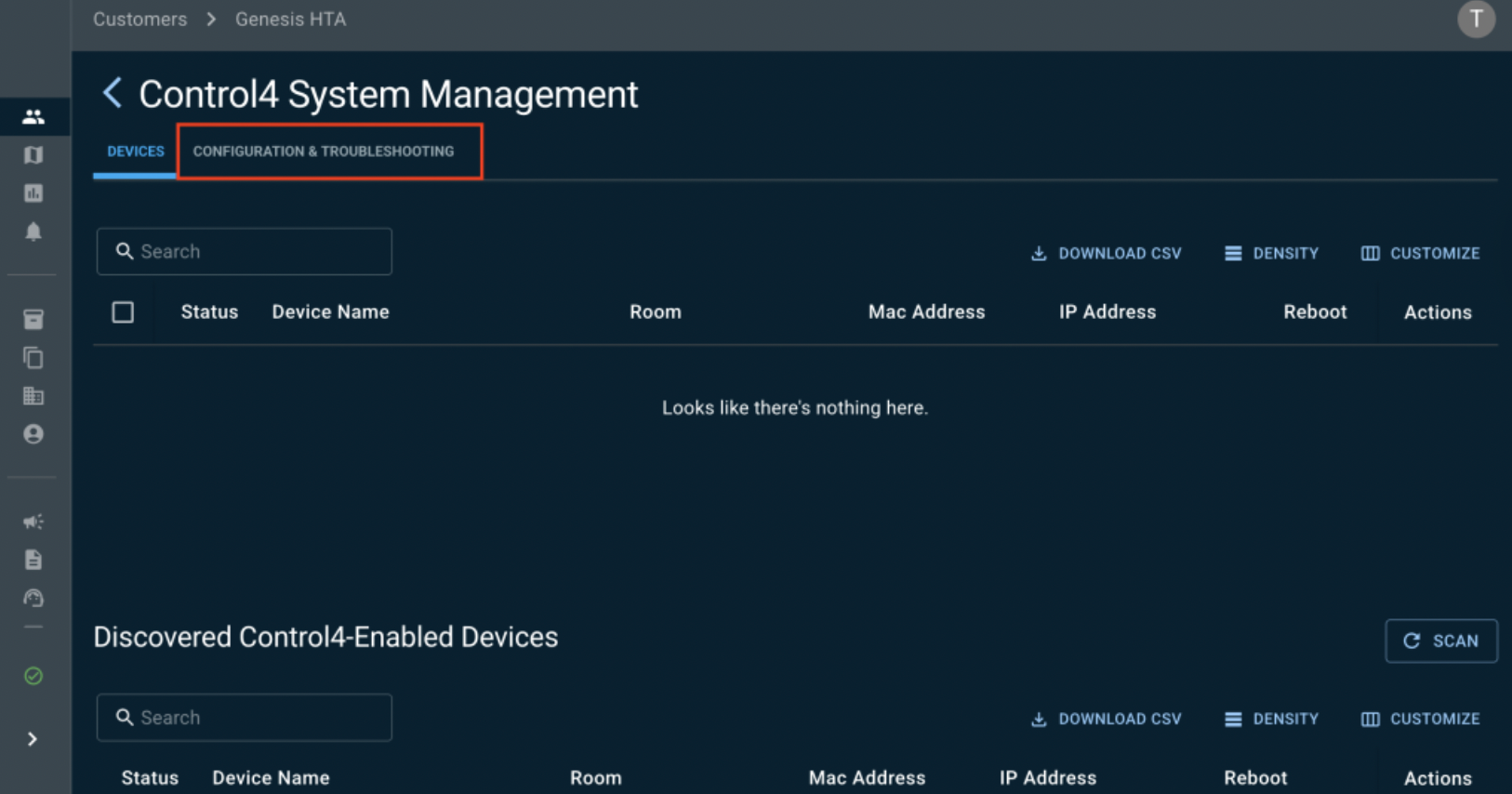Viewport: 1512px width, 794px height.
Task: Sort discovered table by Mac Address
Action: coord(867,778)
